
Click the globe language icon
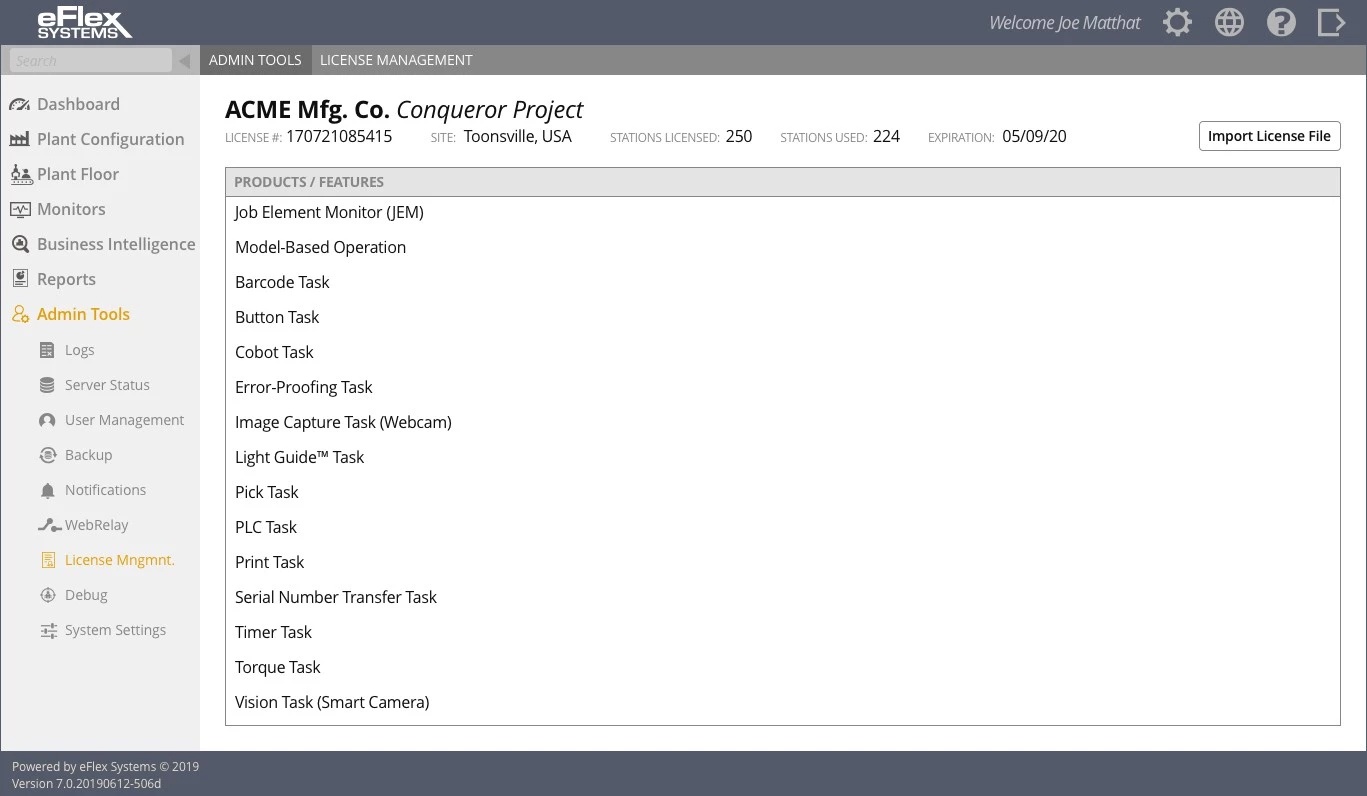pos(1229,22)
